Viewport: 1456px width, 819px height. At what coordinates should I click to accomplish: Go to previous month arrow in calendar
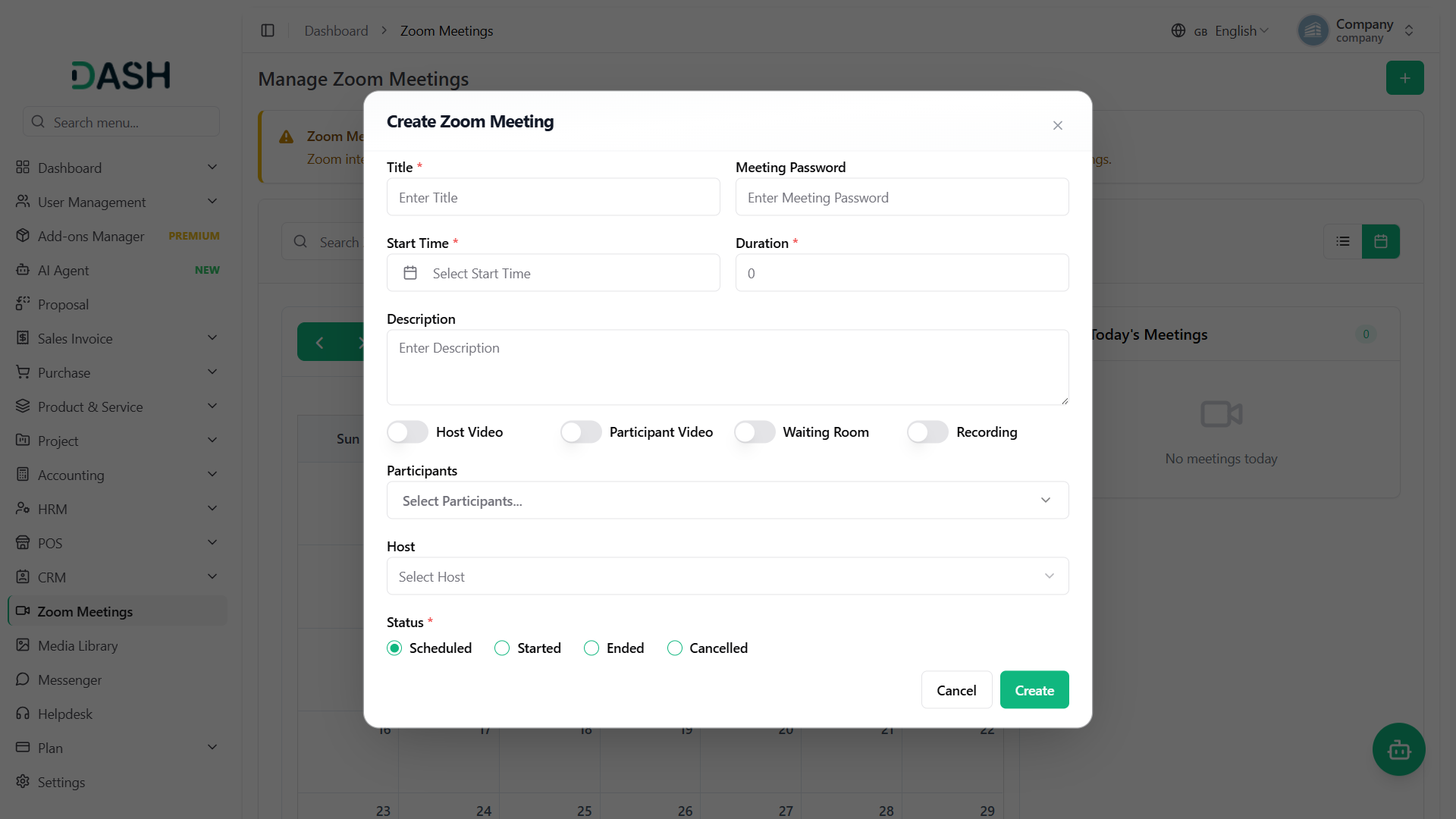(319, 342)
